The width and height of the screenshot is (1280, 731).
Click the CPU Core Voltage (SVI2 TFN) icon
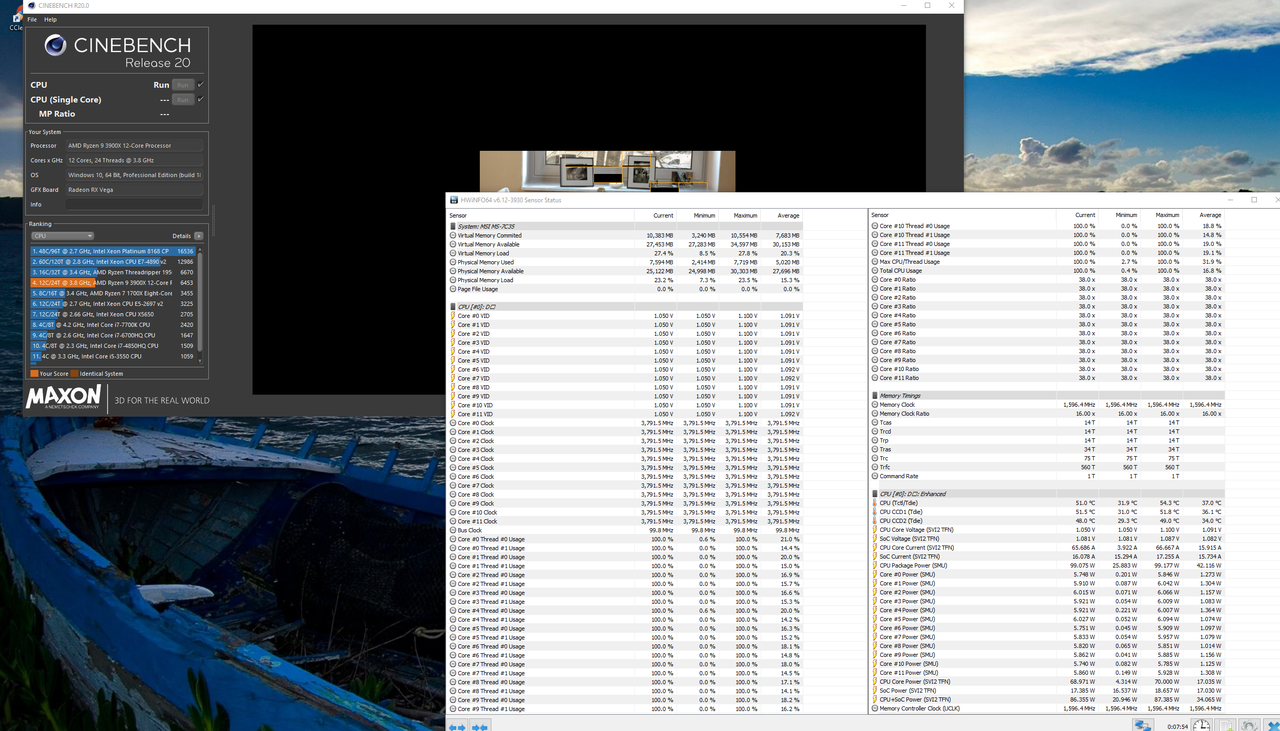[875, 530]
